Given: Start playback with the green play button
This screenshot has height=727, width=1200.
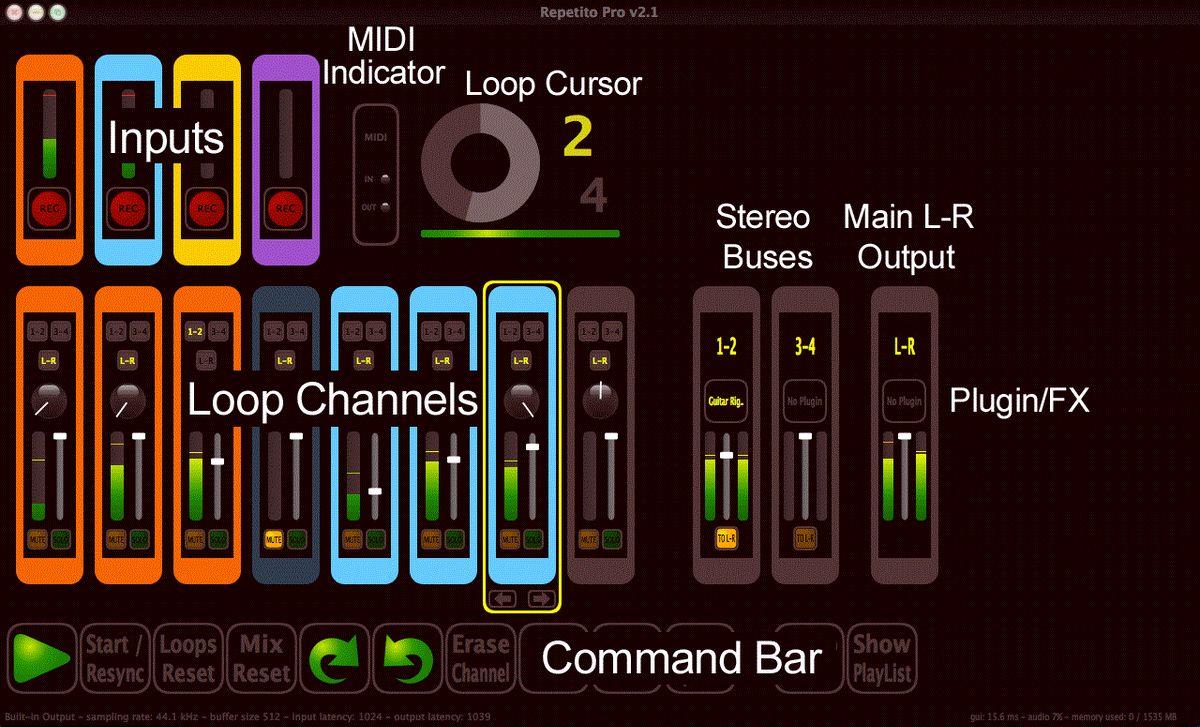Looking at the screenshot, I should [x=41, y=658].
